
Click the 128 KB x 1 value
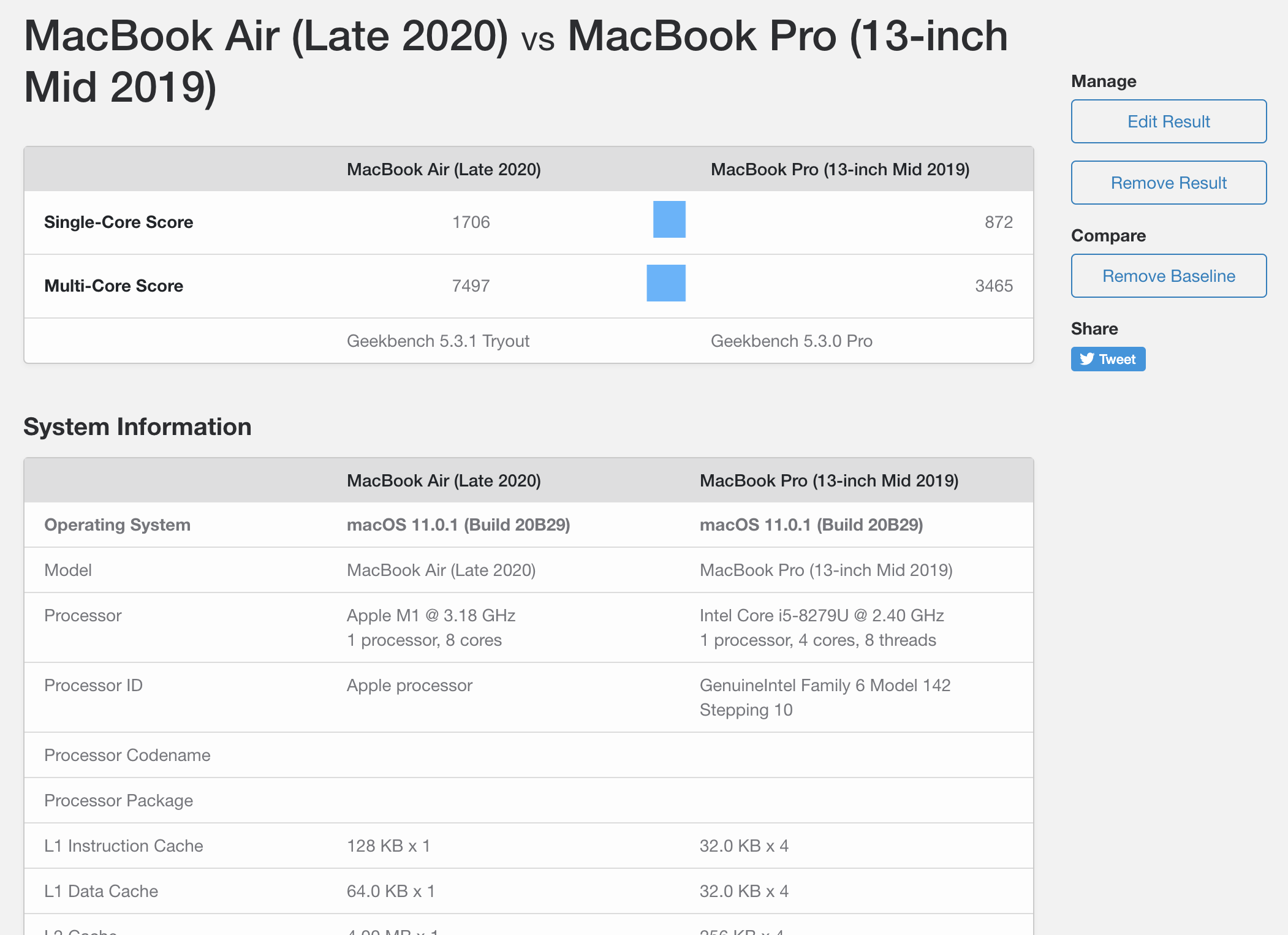click(388, 846)
